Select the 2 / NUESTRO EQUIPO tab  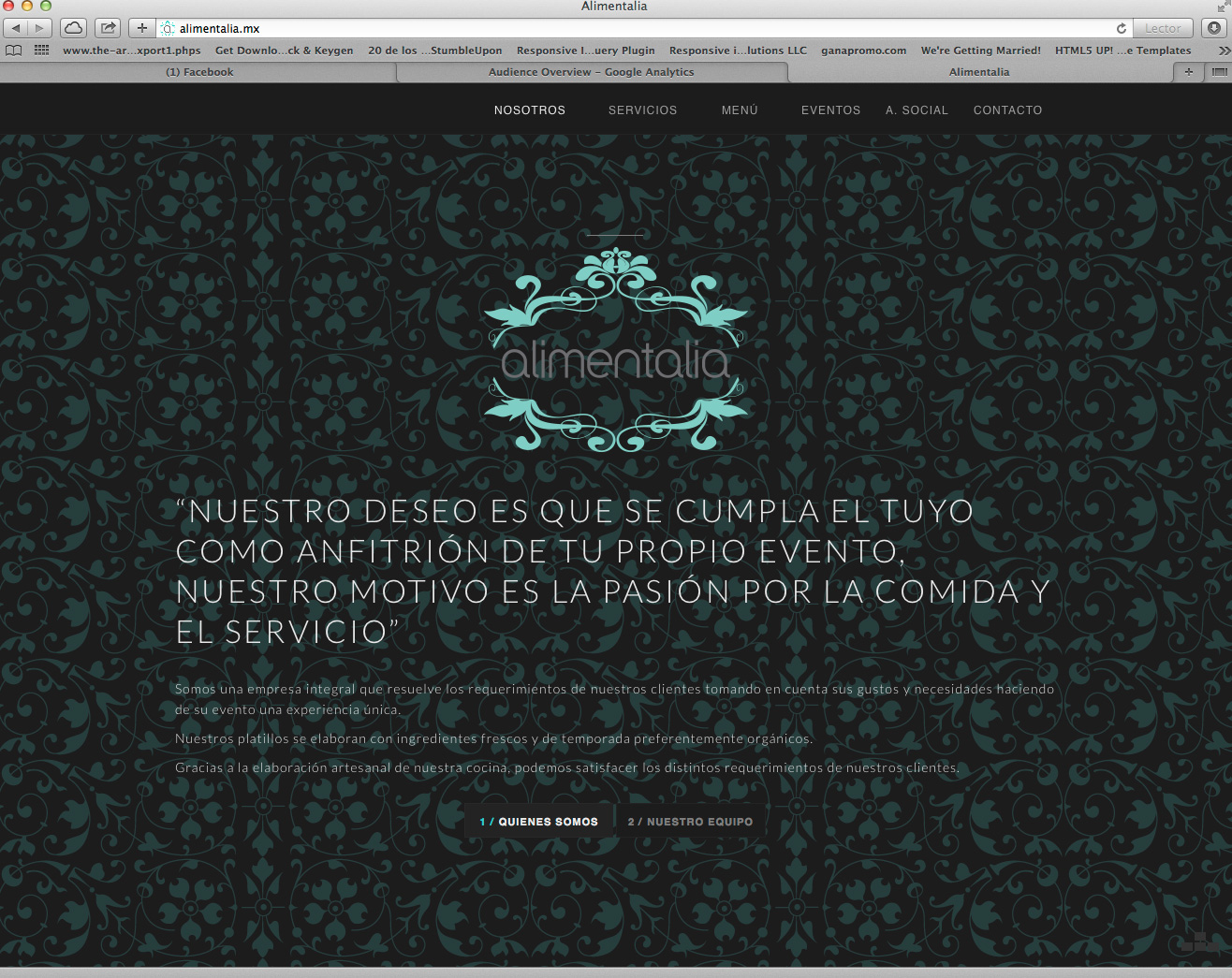(690, 822)
